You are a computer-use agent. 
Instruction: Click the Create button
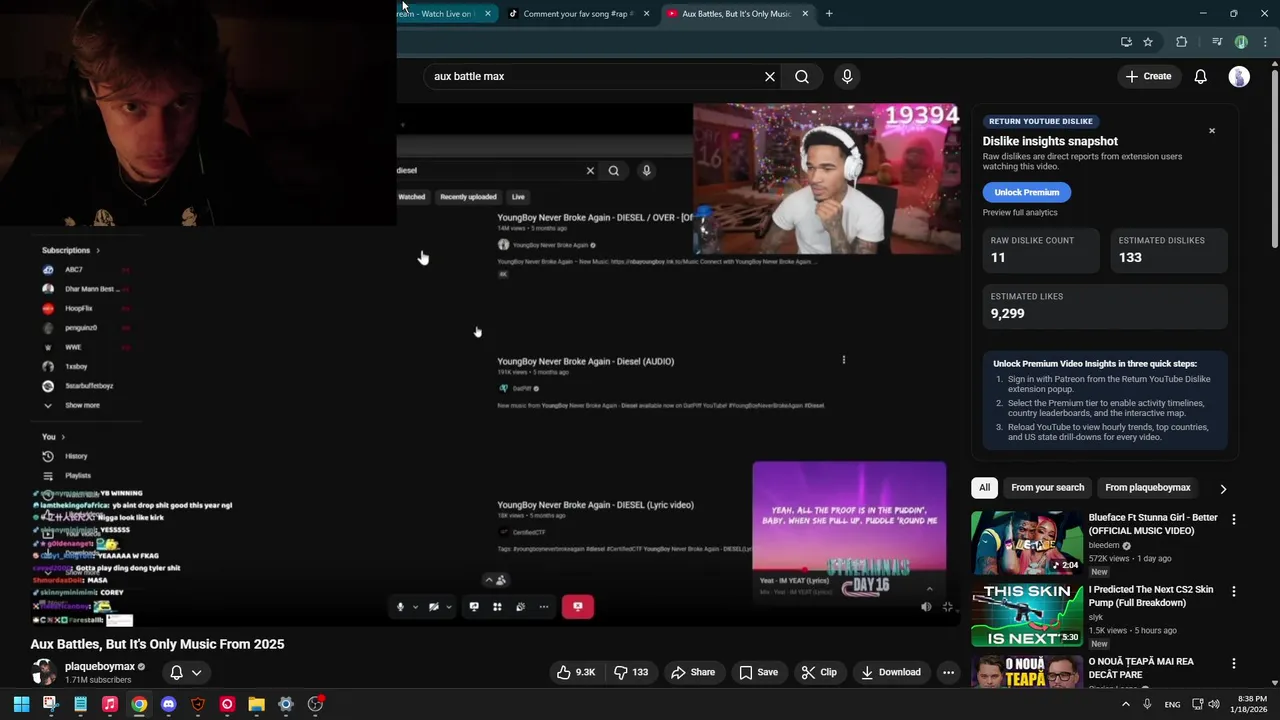coord(1148,76)
